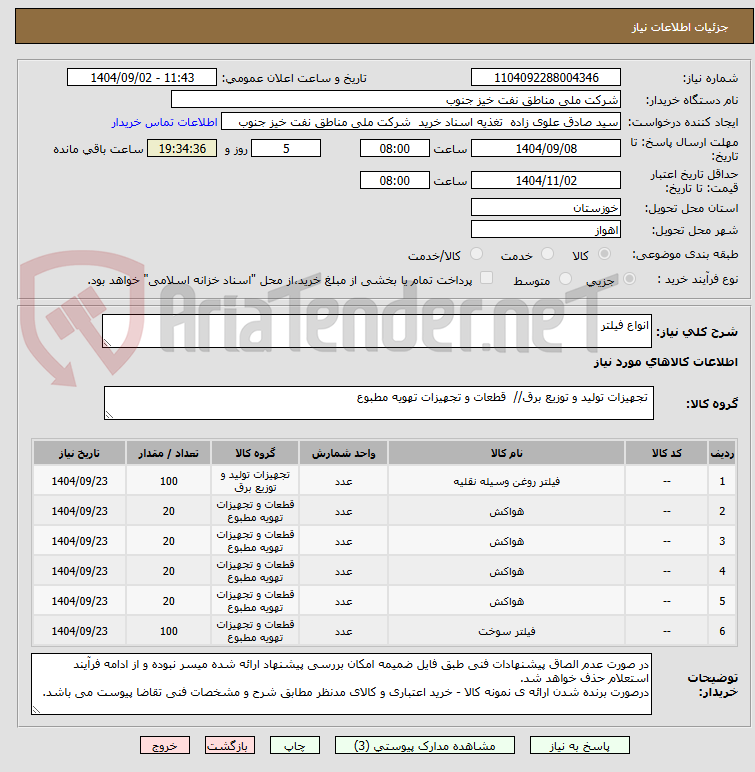Select the جزیی purchase type radio
Image resolution: width=755 pixels, height=772 pixels.
click(x=629, y=279)
